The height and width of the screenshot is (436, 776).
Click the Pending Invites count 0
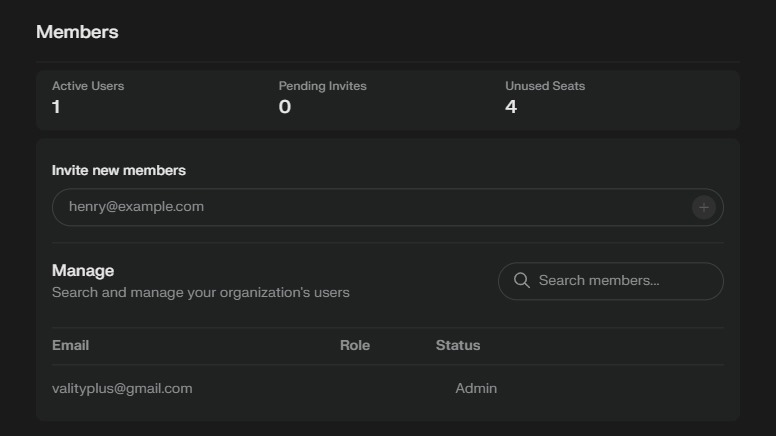[285, 107]
